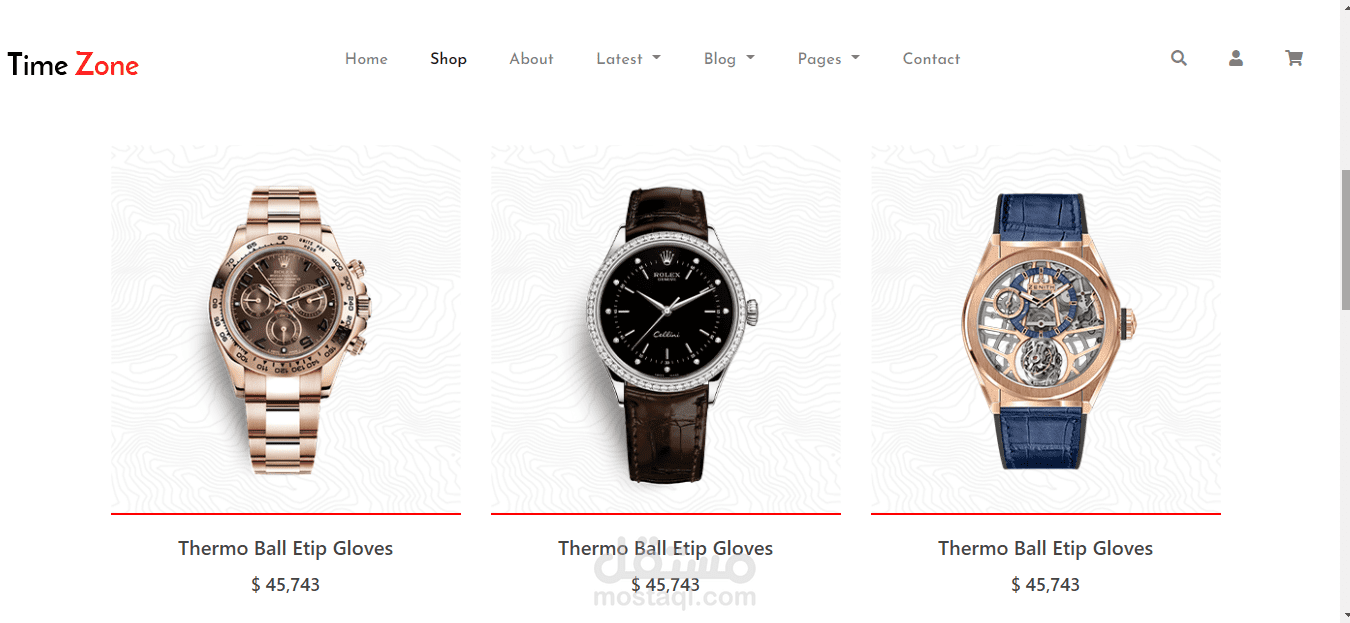
Task: Click the Time Zone logo
Action: (x=73, y=65)
